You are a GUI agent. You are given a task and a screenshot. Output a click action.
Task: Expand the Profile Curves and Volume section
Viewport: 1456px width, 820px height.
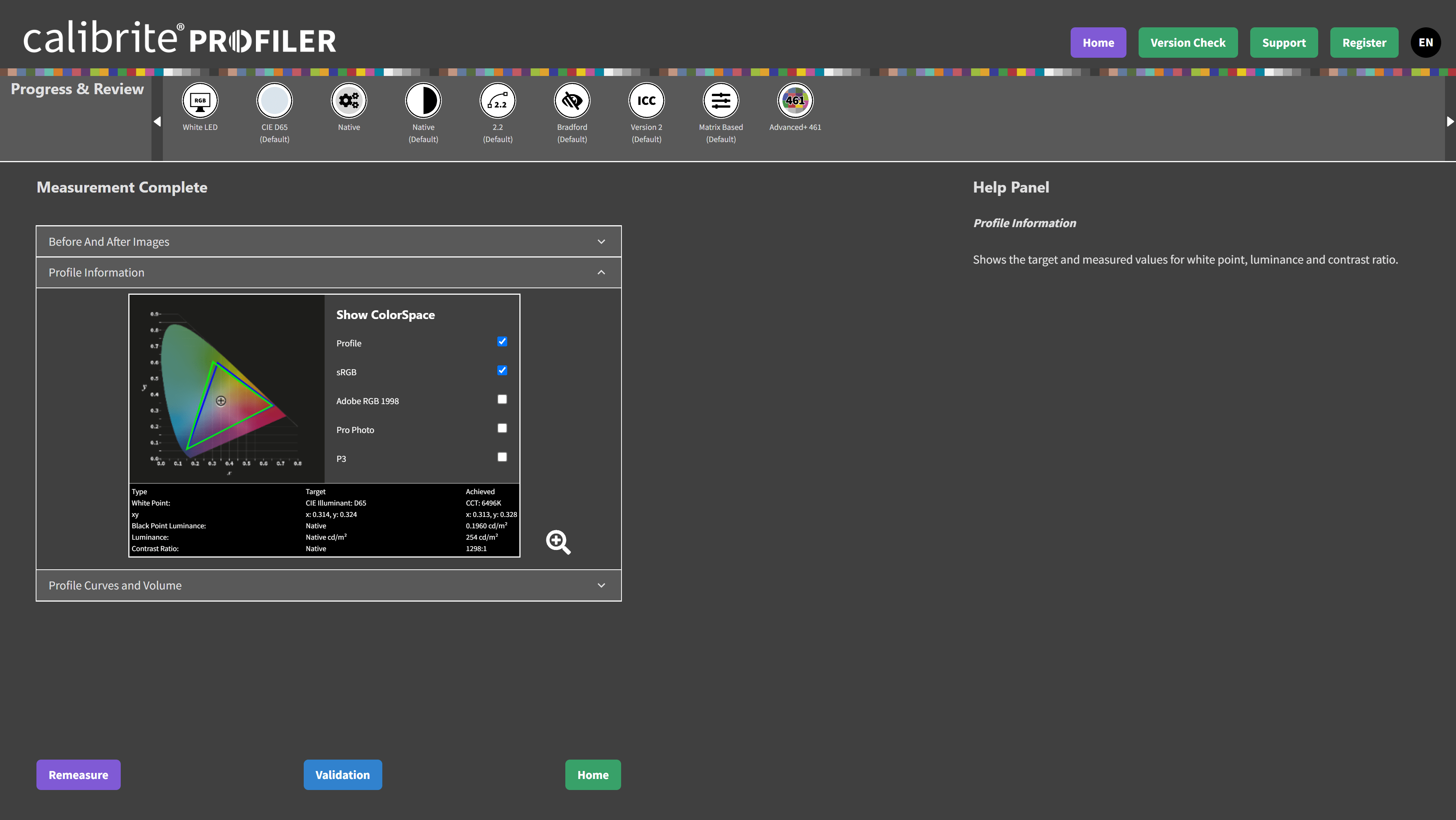click(328, 585)
